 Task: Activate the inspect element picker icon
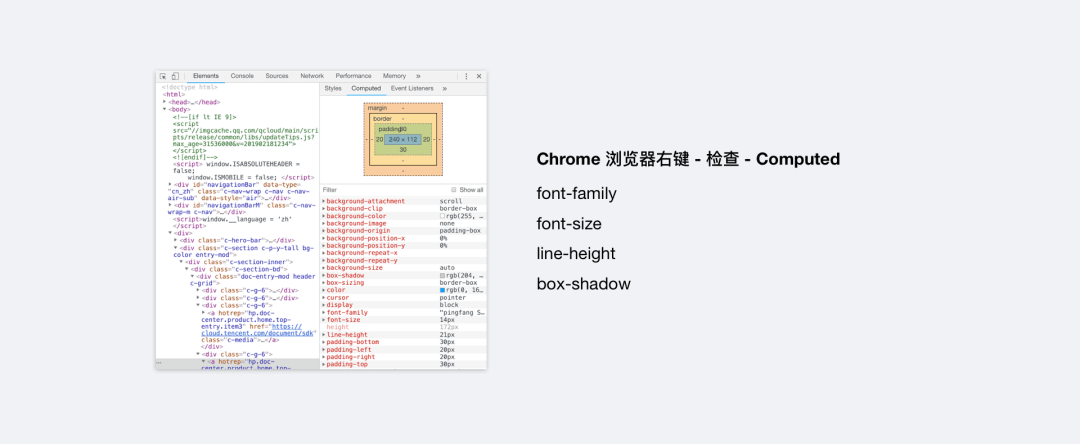point(163,76)
